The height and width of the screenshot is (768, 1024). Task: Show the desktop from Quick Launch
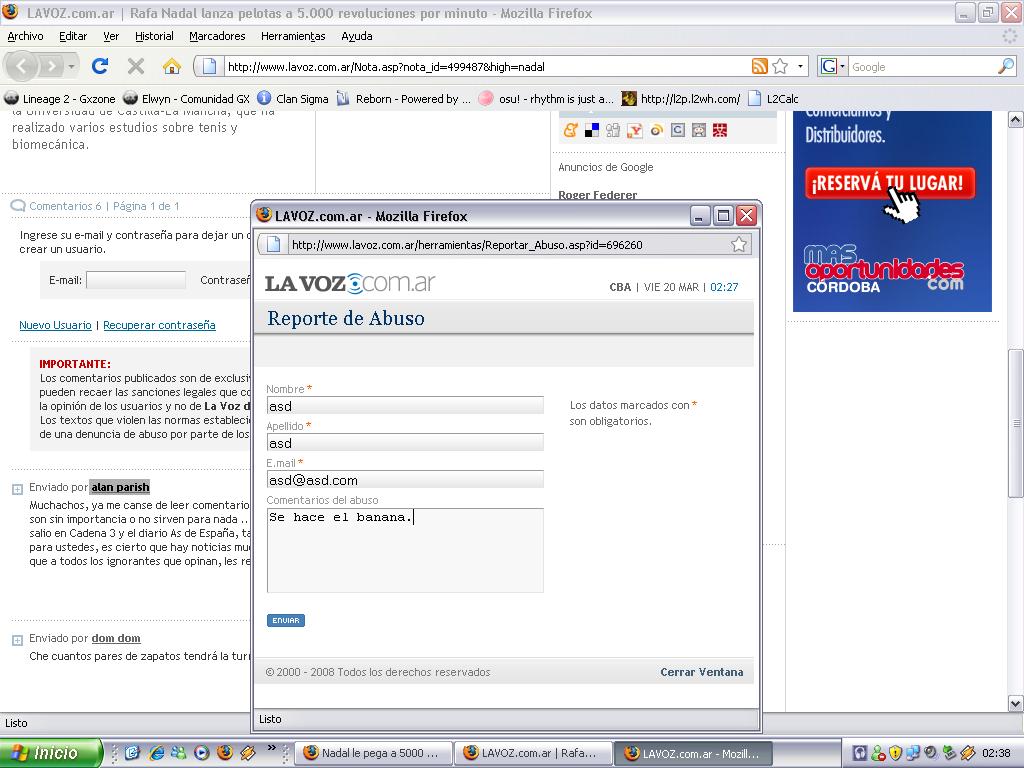coord(133,753)
